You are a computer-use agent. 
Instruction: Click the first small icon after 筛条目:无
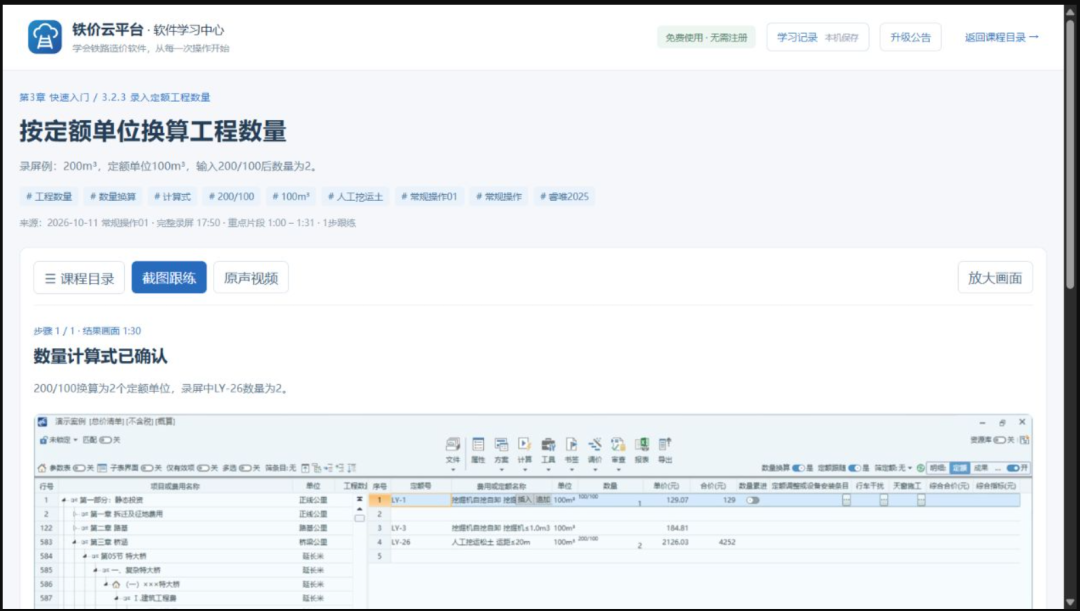305,468
